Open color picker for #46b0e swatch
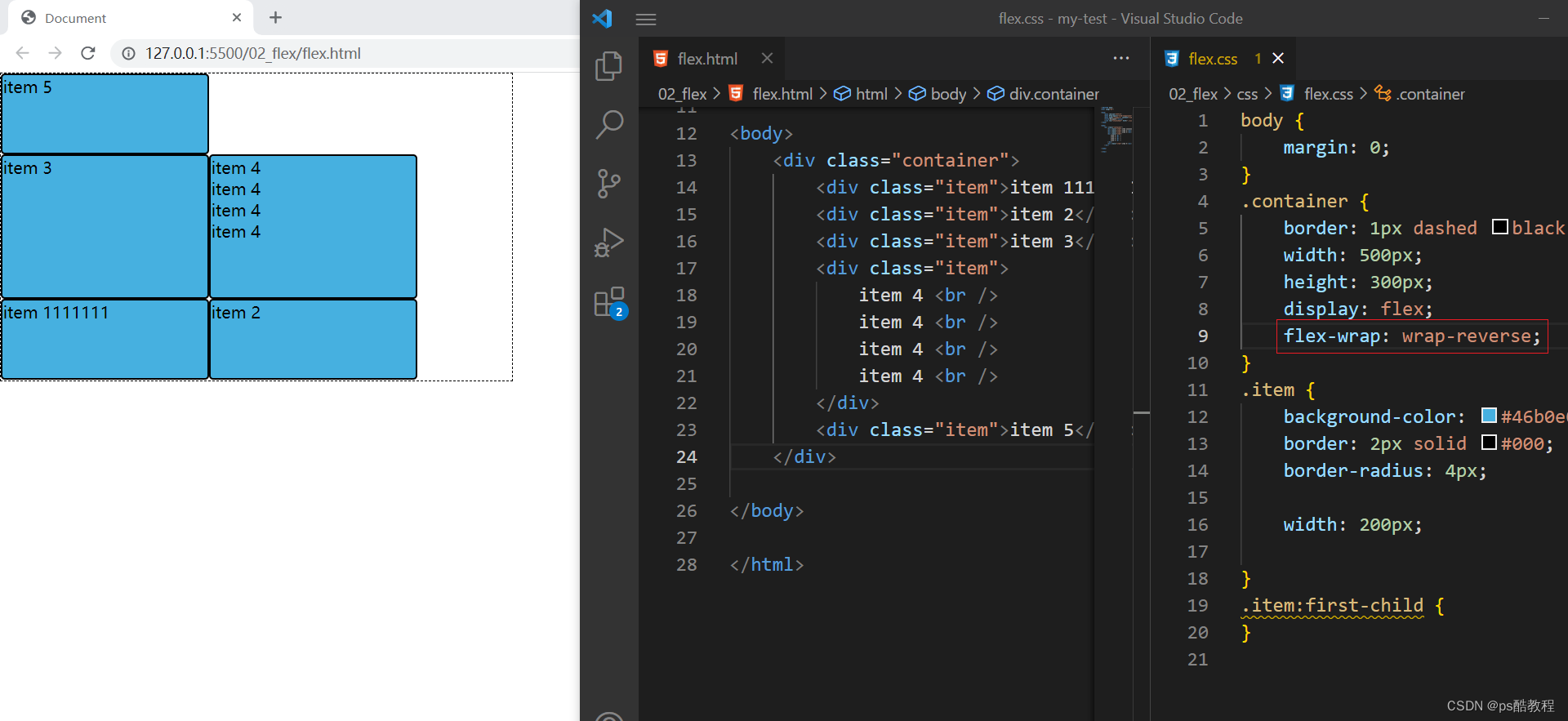 click(x=1489, y=416)
